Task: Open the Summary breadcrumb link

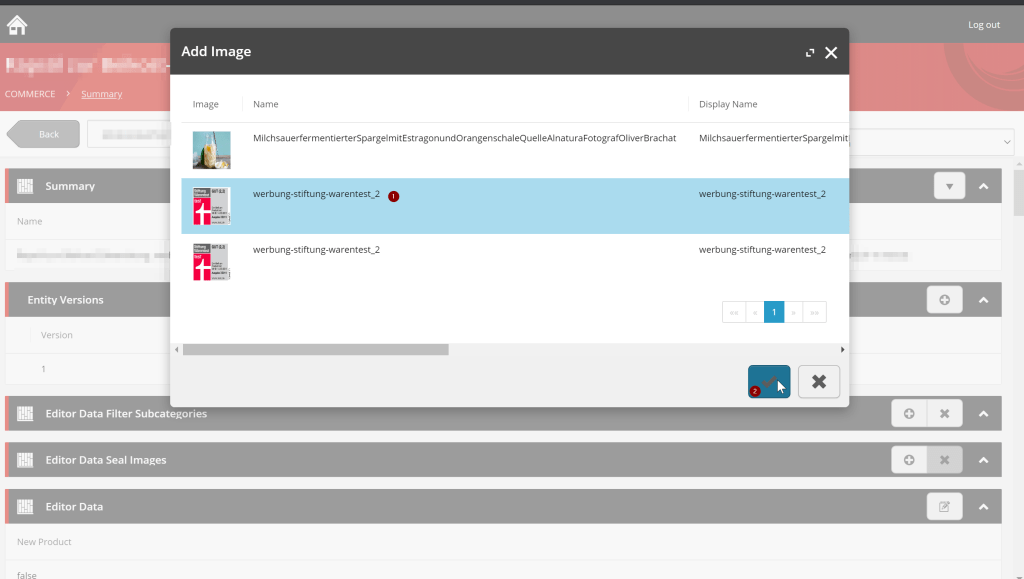Action: pyautogui.click(x=101, y=94)
